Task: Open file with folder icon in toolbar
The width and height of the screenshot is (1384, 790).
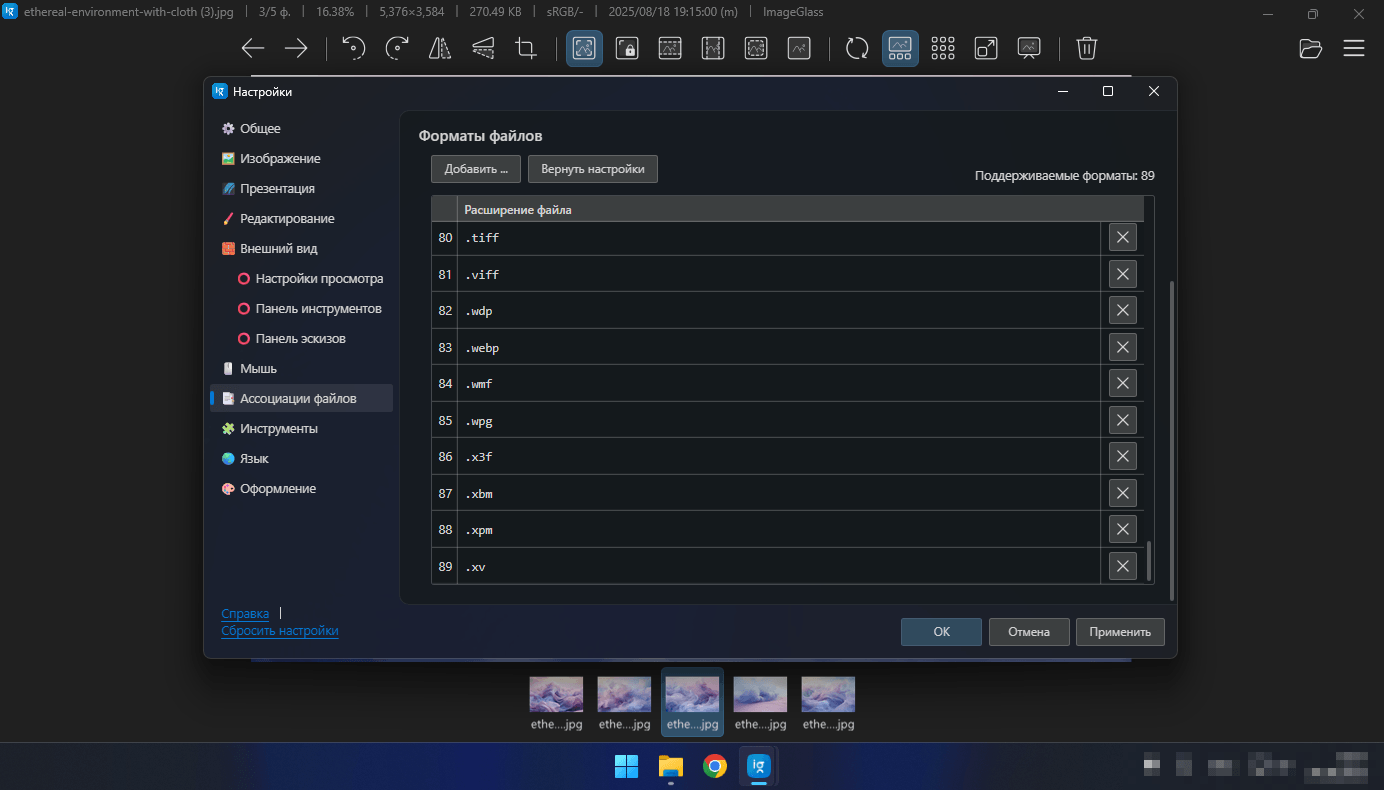Action: (x=1310, y=48)
